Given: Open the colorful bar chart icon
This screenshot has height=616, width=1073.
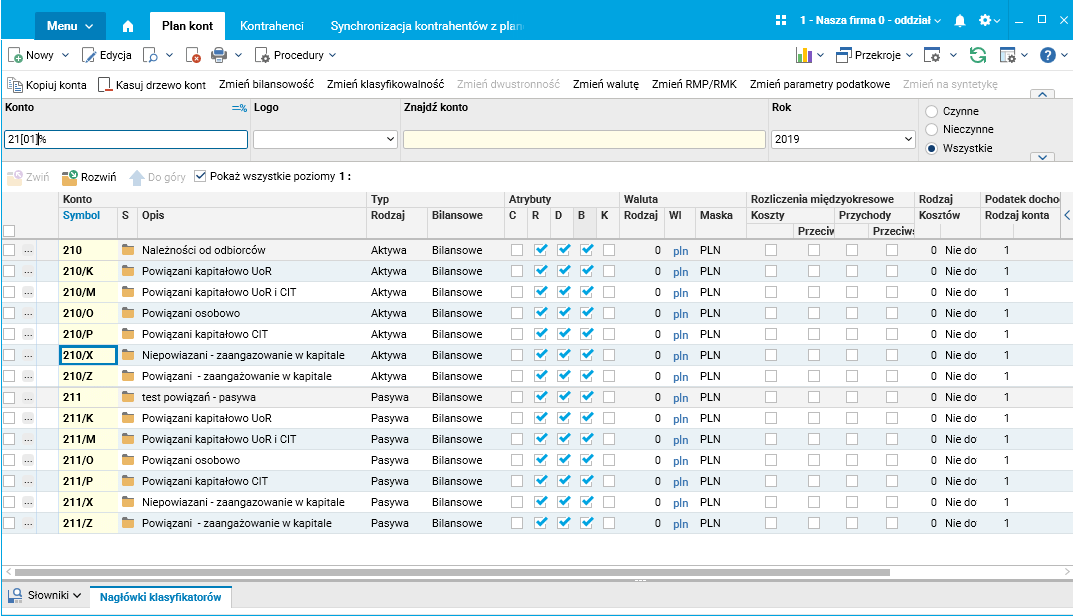Looking at the screenshot, I should coord(803,55).
